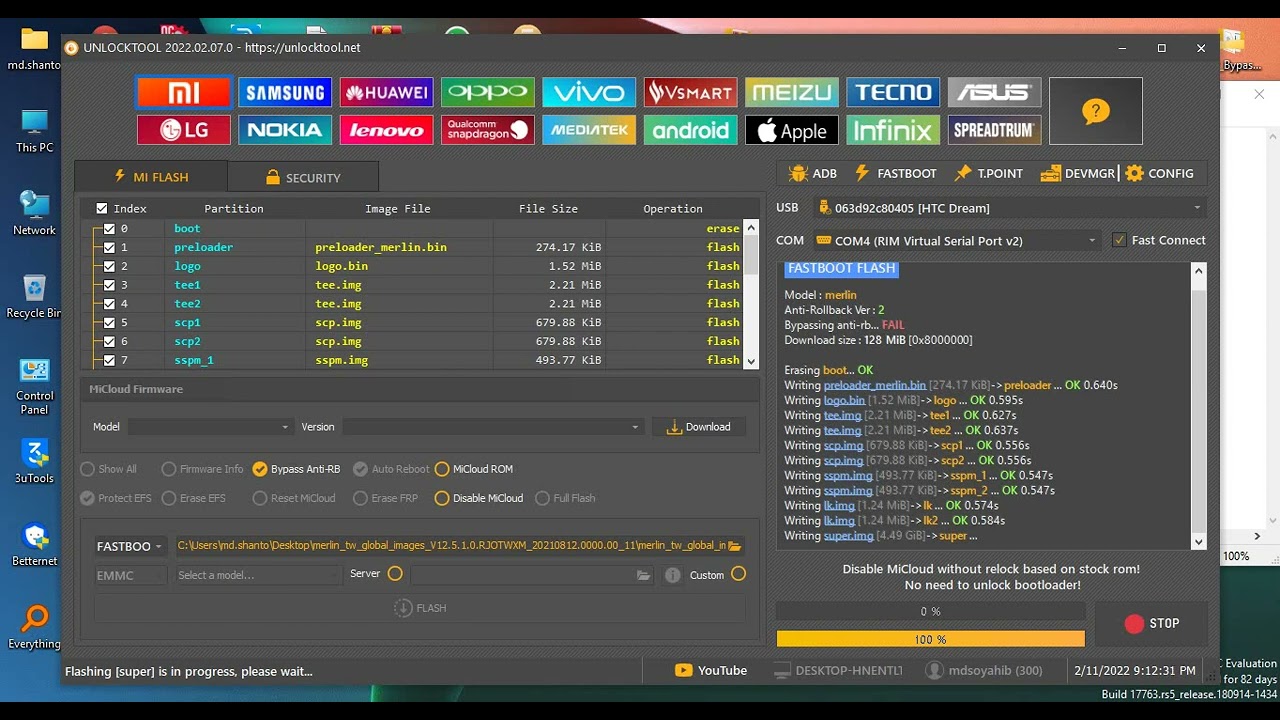Click the preloader_merlin.bin log link

click(875, 385)
